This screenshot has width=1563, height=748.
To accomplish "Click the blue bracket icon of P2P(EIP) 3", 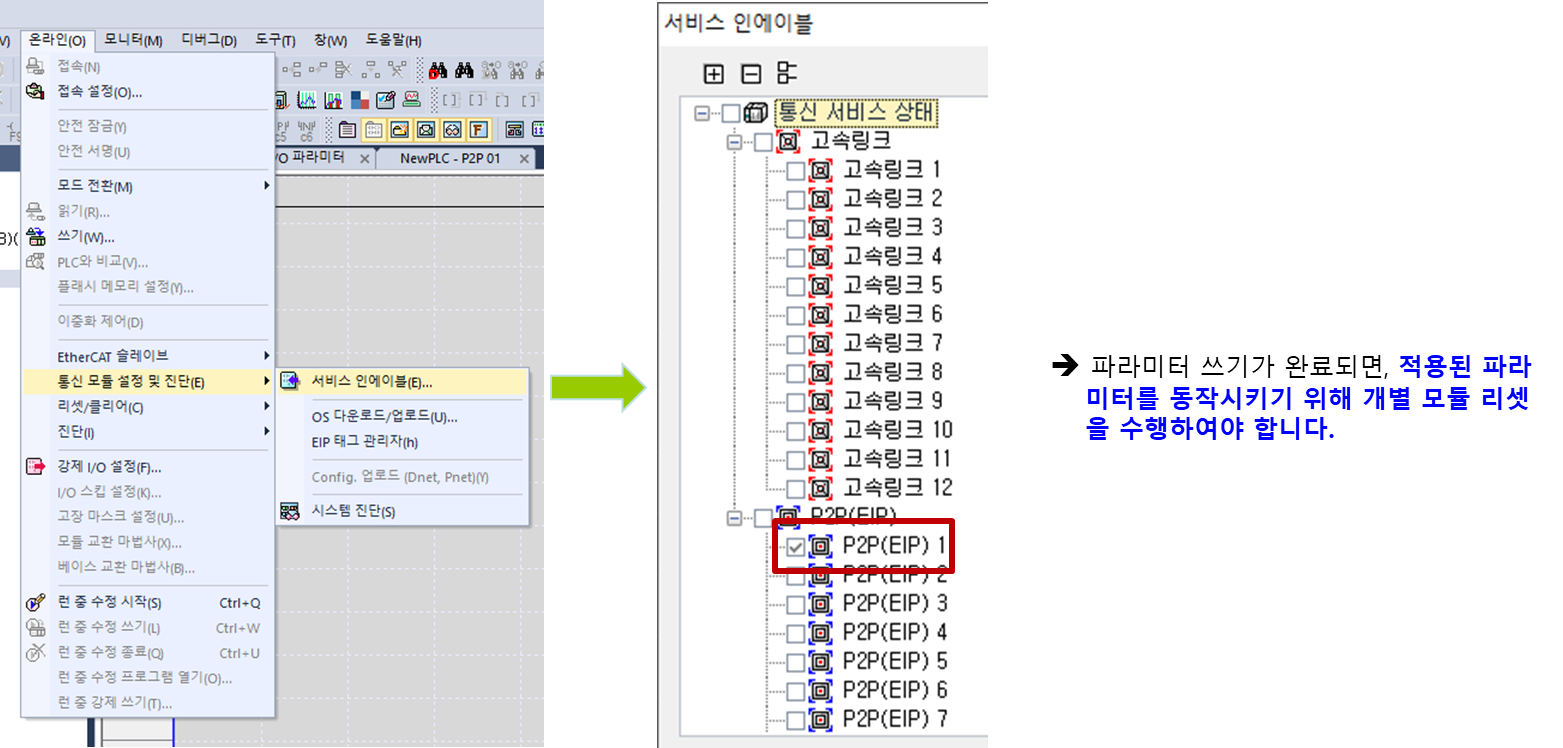I will [820, 604].
